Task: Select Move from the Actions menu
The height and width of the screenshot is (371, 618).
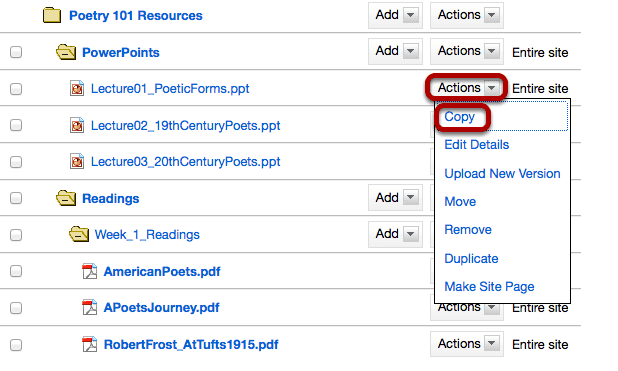Action: coord(460,201)
